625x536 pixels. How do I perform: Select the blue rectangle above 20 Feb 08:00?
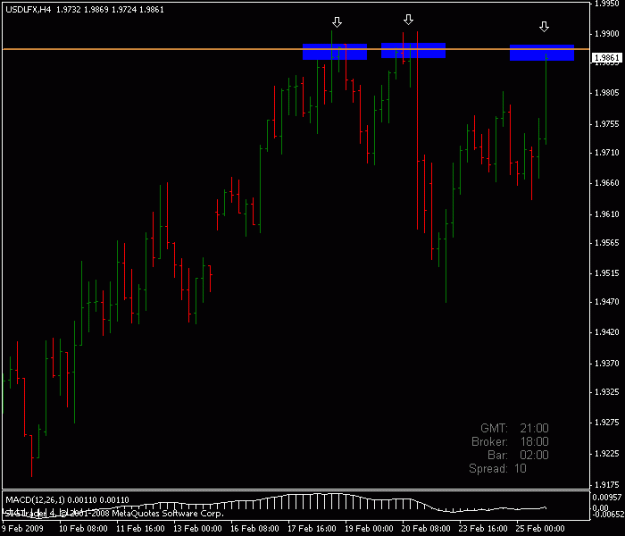413,51
